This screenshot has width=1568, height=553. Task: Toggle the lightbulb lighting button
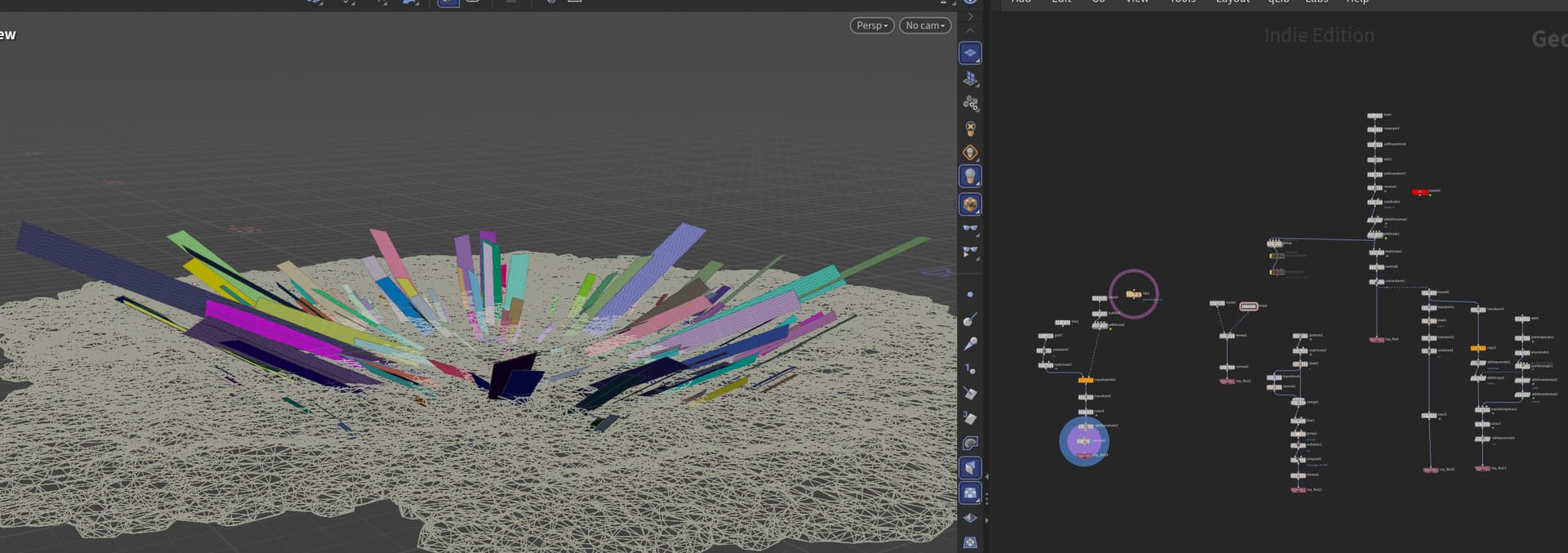[x=970, y=176]
